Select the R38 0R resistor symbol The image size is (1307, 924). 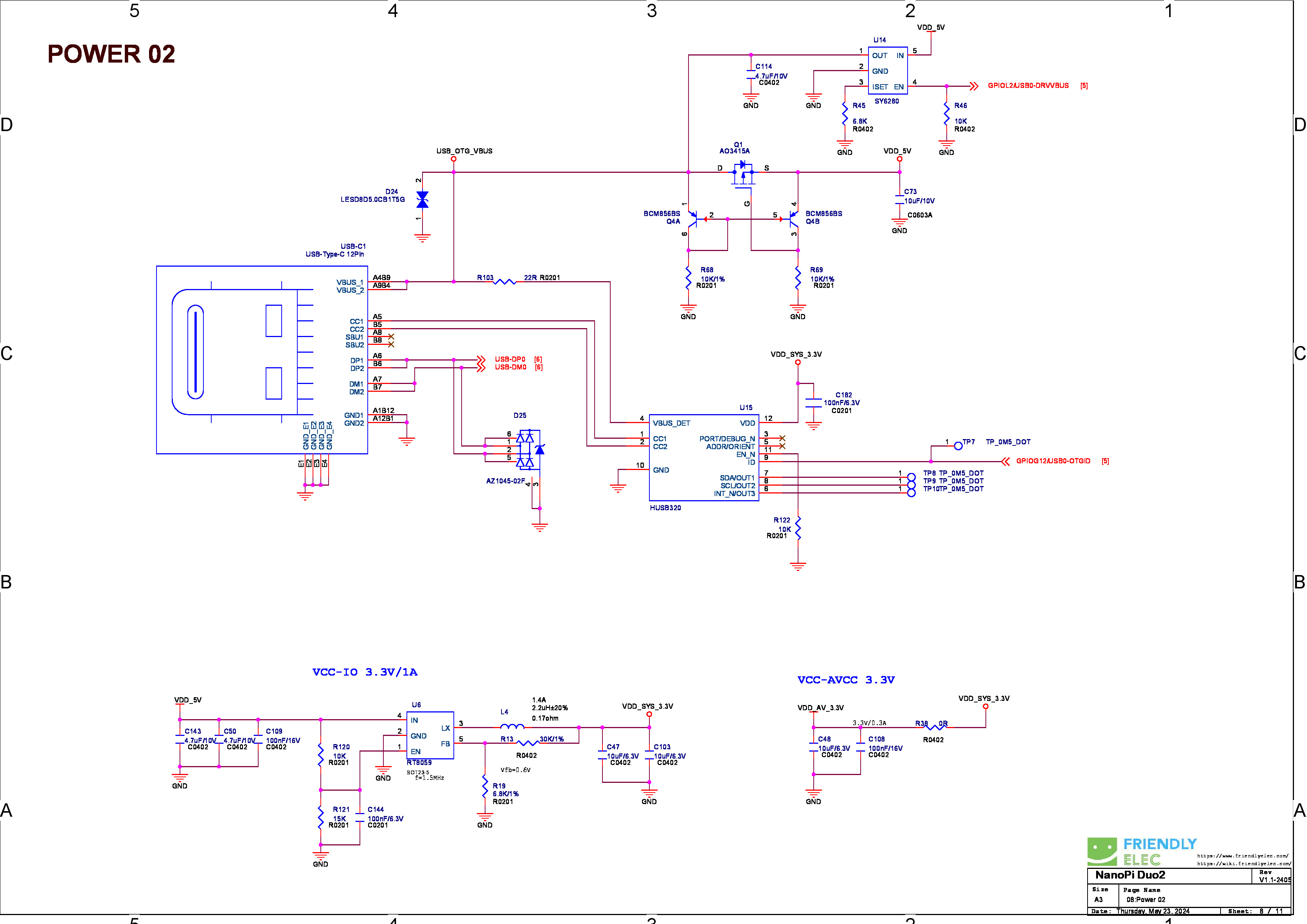(x=935, y=727)
